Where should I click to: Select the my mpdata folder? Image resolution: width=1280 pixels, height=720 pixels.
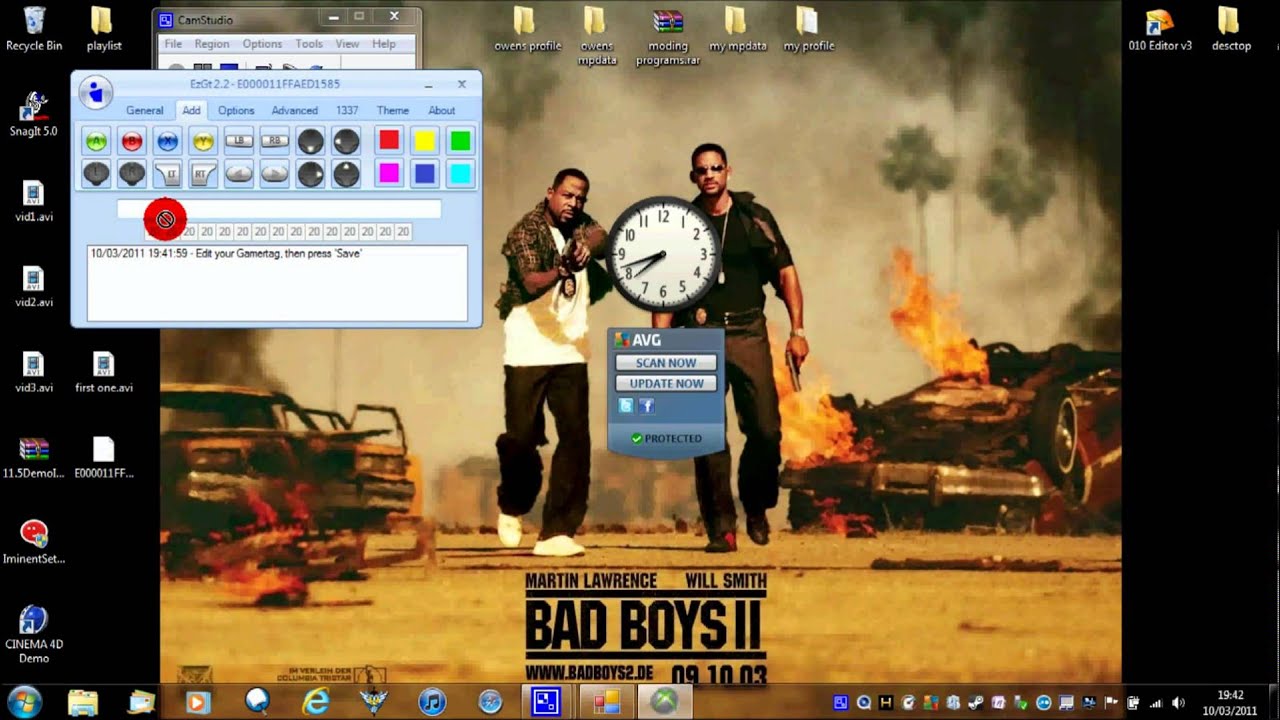pyautogui.click(x=737, y=29)
